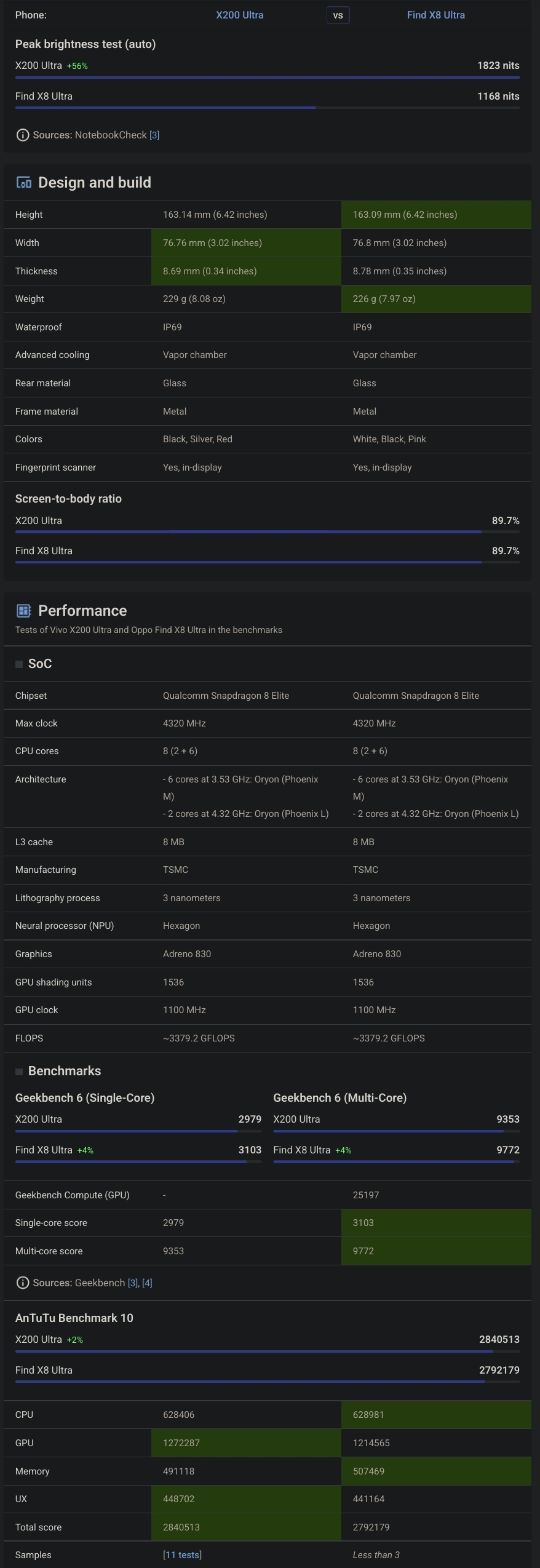540x1568 pixels.
Task: Open NotebookCheck source reference [3]
Action: click(154, 135)
